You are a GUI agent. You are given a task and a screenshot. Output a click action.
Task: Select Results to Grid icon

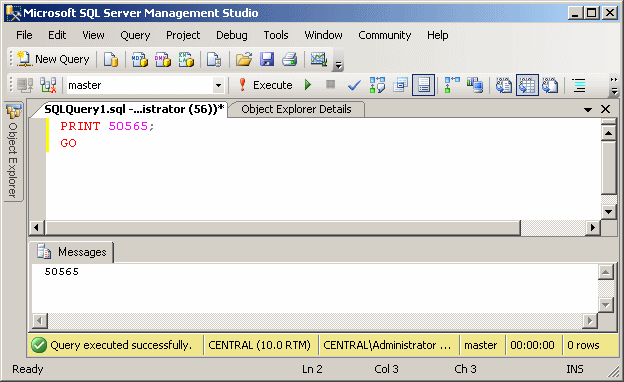tap(527, 85)
